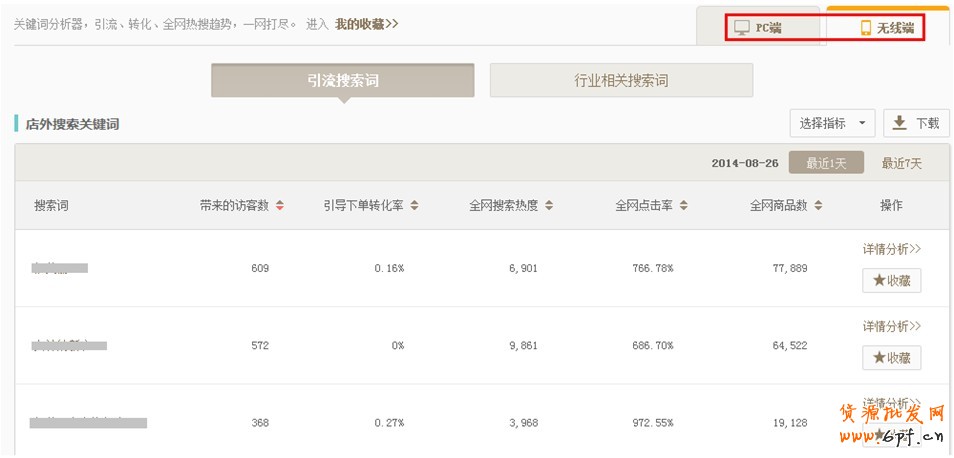The height and width of the screenshot is (458, 954).
Task: Switch to the 引流搜索词 tab
Action: (x=342, y=80)
